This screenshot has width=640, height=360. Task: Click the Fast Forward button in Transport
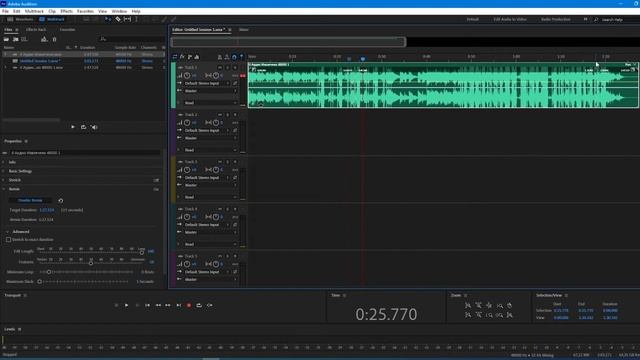pyautogui.click(x=168, y=305)
